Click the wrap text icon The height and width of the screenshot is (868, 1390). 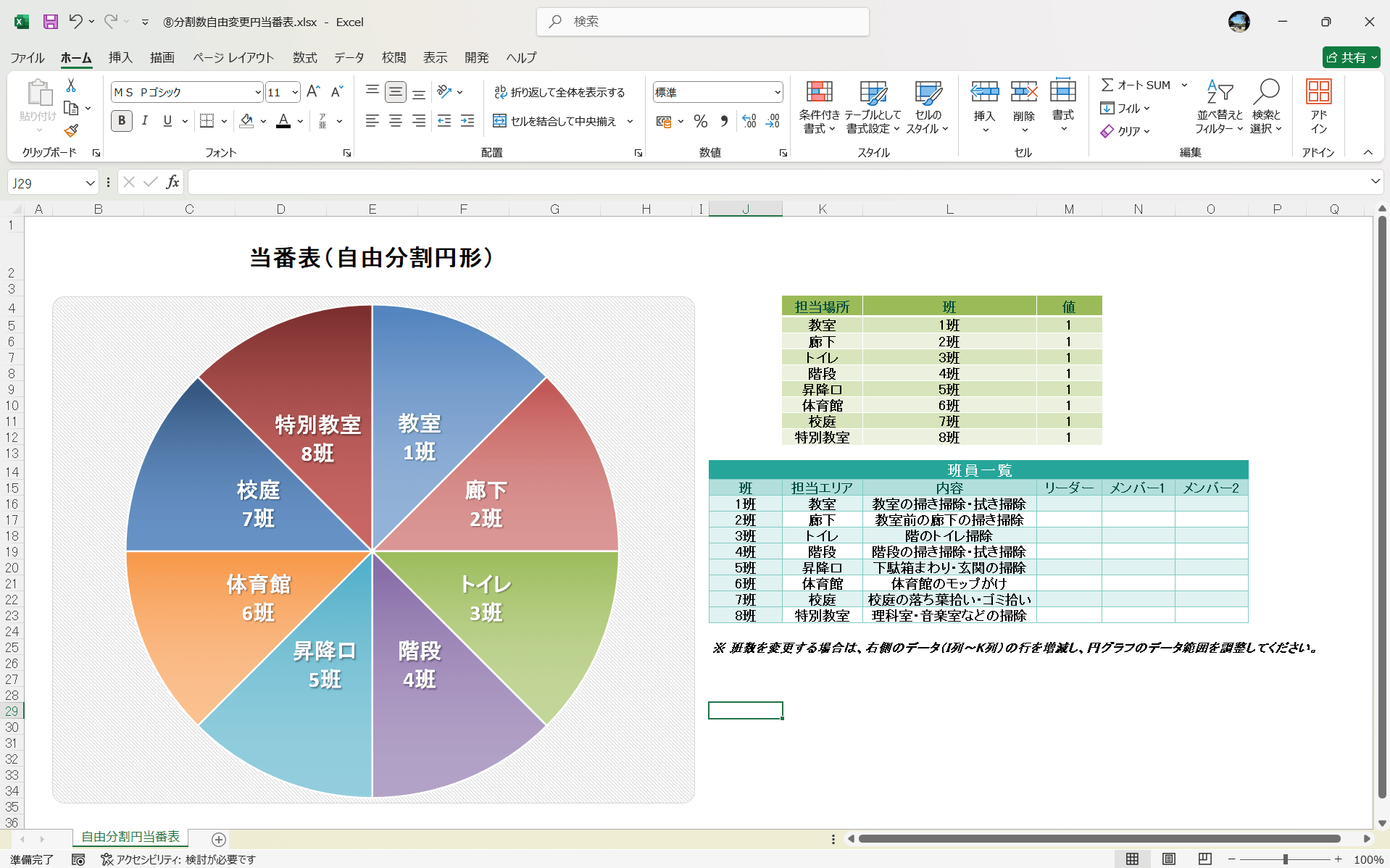click(500, 92)
